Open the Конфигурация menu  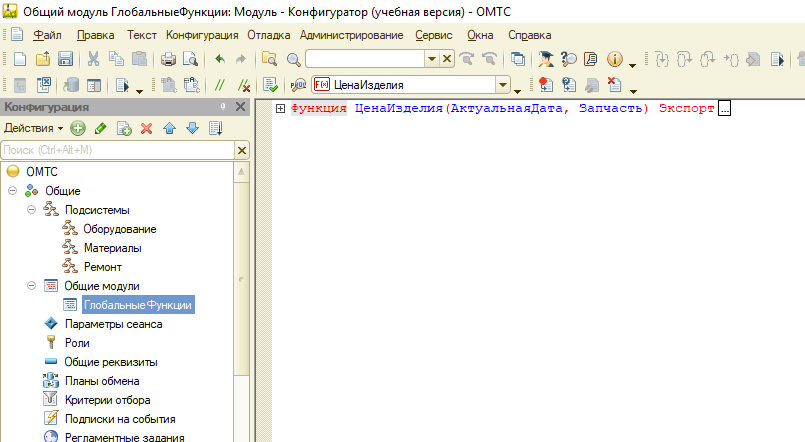202,35
